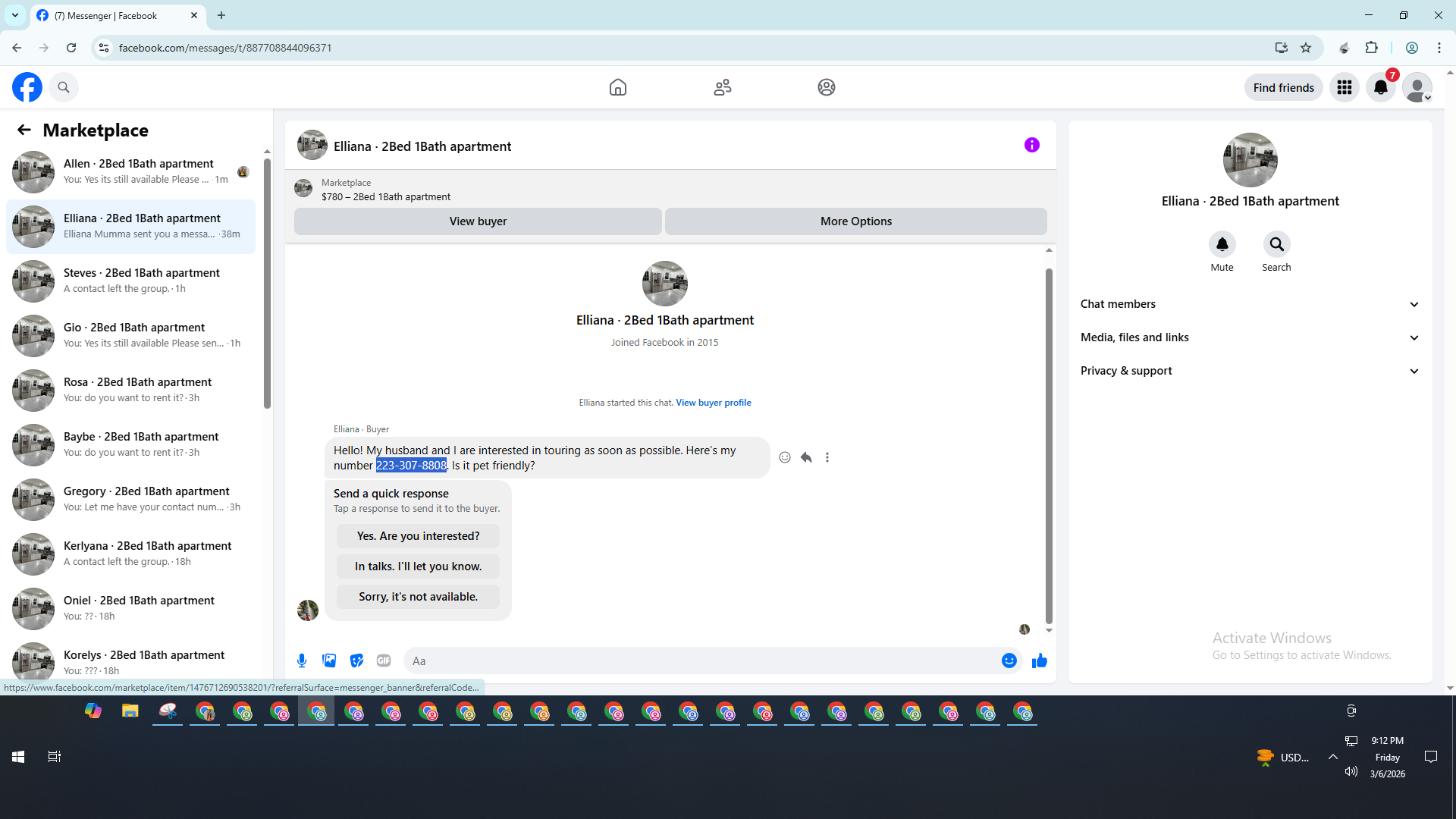Open the sticker picker icon

[x=356, y=661]
